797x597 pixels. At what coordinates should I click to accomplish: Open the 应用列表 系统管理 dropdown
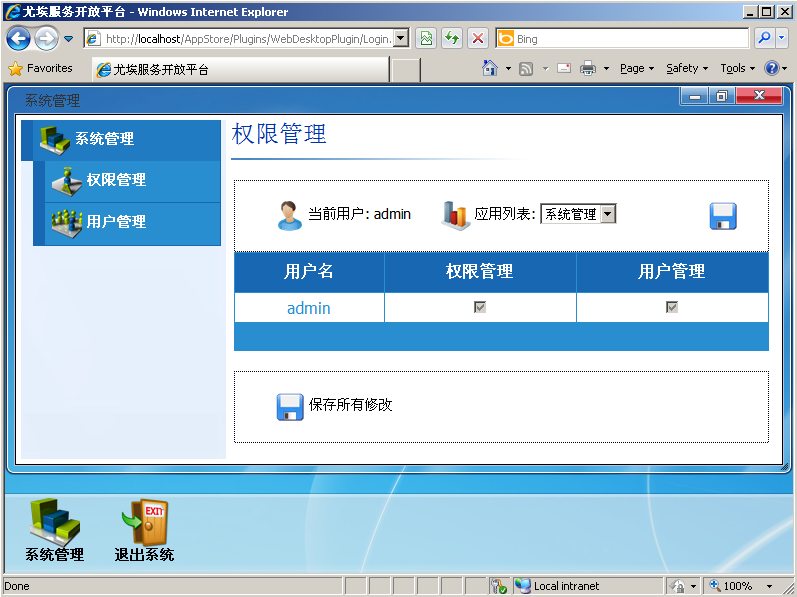pyautogui.click(x=578, y=214)
